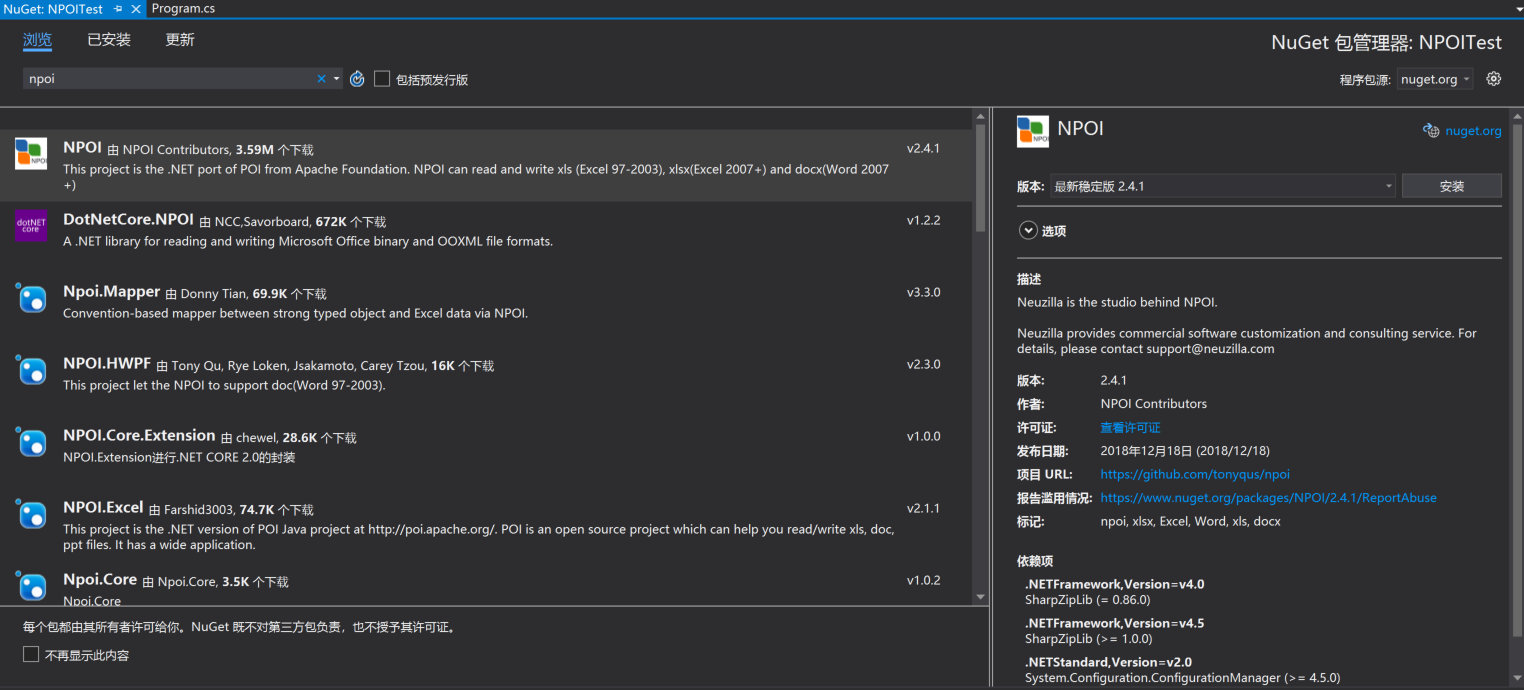The width and height of the screenshot is (1524, 690).
Task: Click the SharpZipLib (>= 1.0.0) dependency
Action: [1089, 639]
